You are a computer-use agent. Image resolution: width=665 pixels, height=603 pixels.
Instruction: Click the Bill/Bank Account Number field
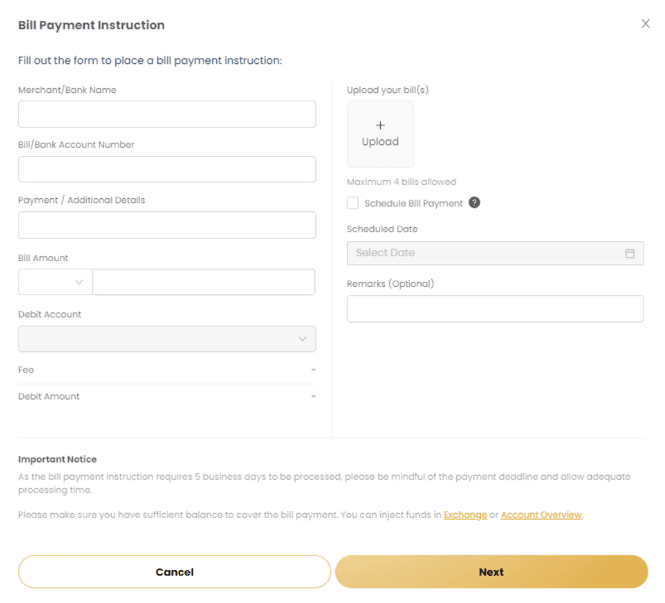(x=167, y=170)
